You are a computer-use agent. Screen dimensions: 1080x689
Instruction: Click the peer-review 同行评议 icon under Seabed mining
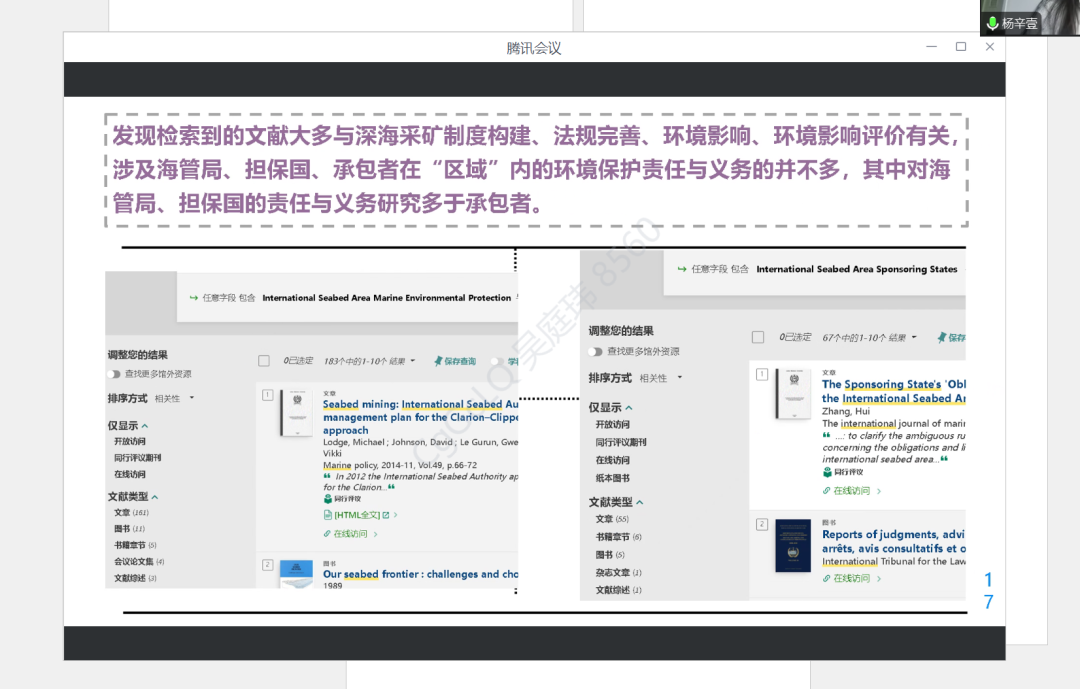click(x=328, y=499)
